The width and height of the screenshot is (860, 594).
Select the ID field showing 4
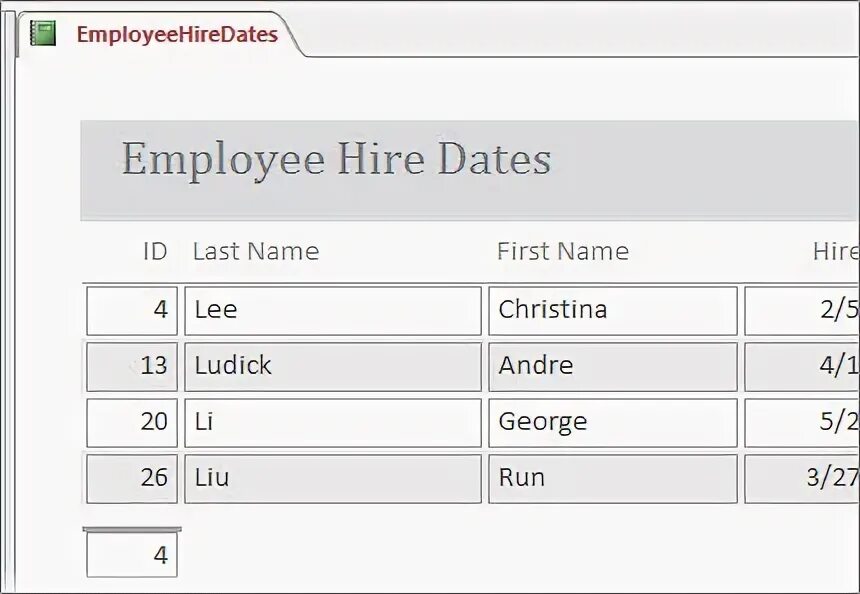coord(132,310)
